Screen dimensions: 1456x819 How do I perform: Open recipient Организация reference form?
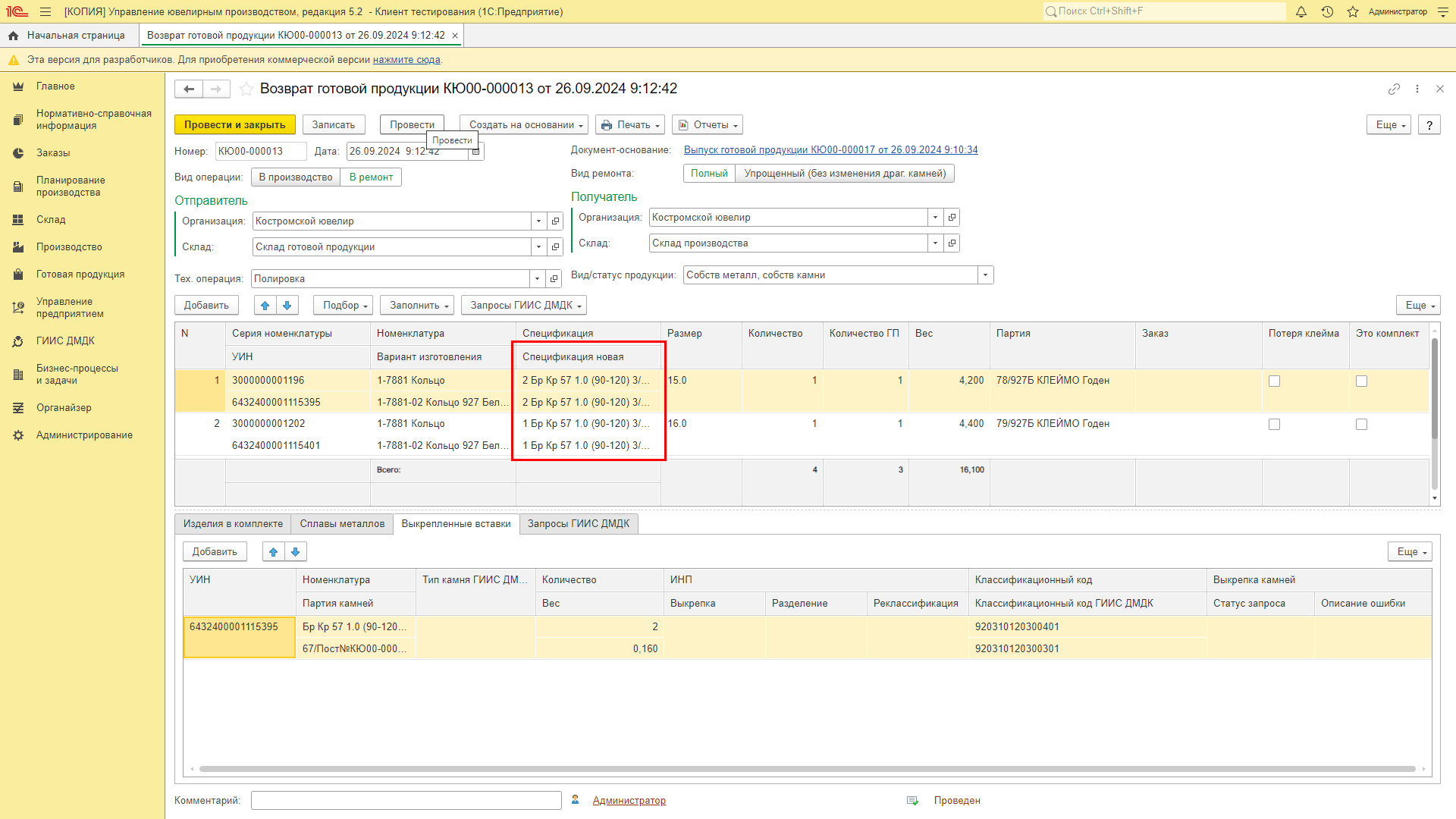pos(952,218)
